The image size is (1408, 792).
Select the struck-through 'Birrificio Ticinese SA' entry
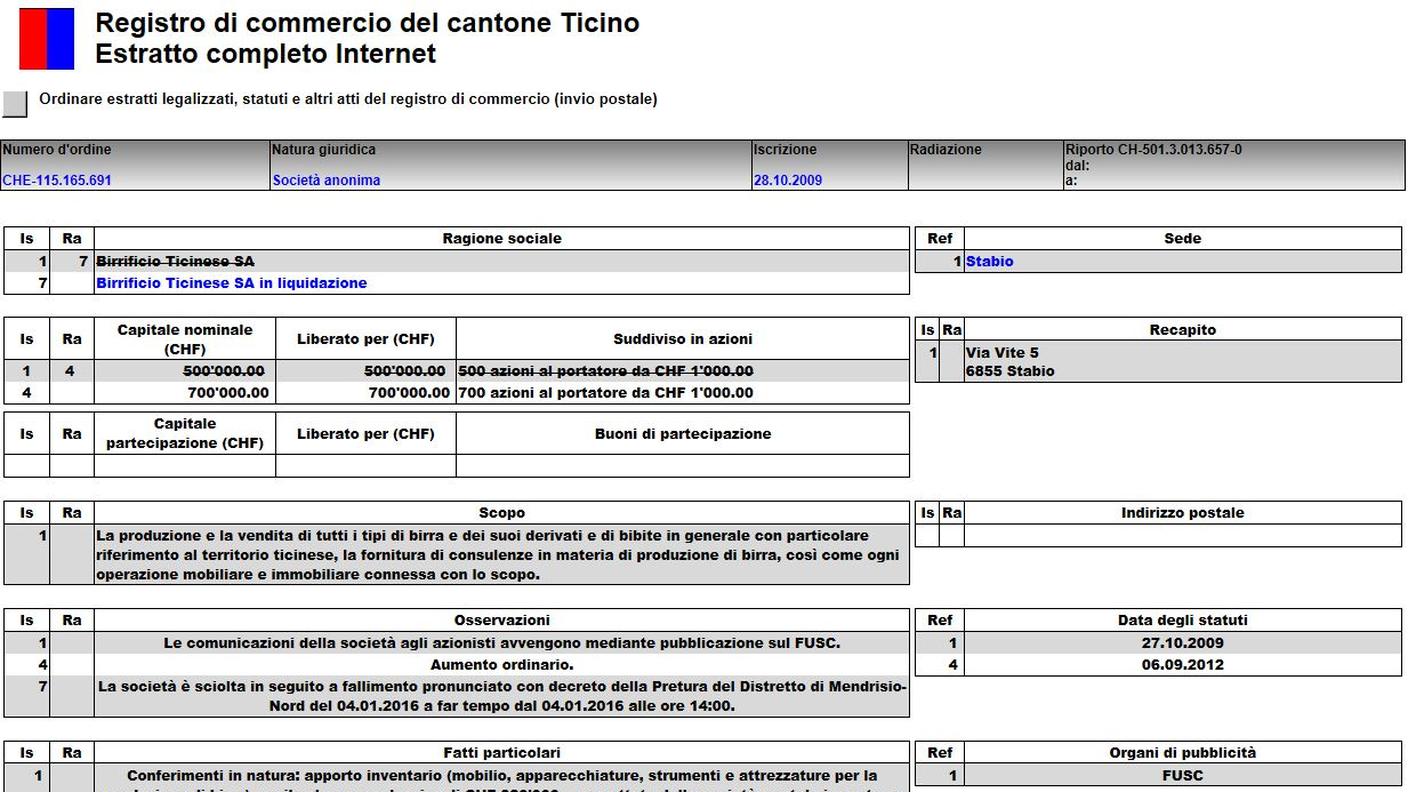click(175, 261)
